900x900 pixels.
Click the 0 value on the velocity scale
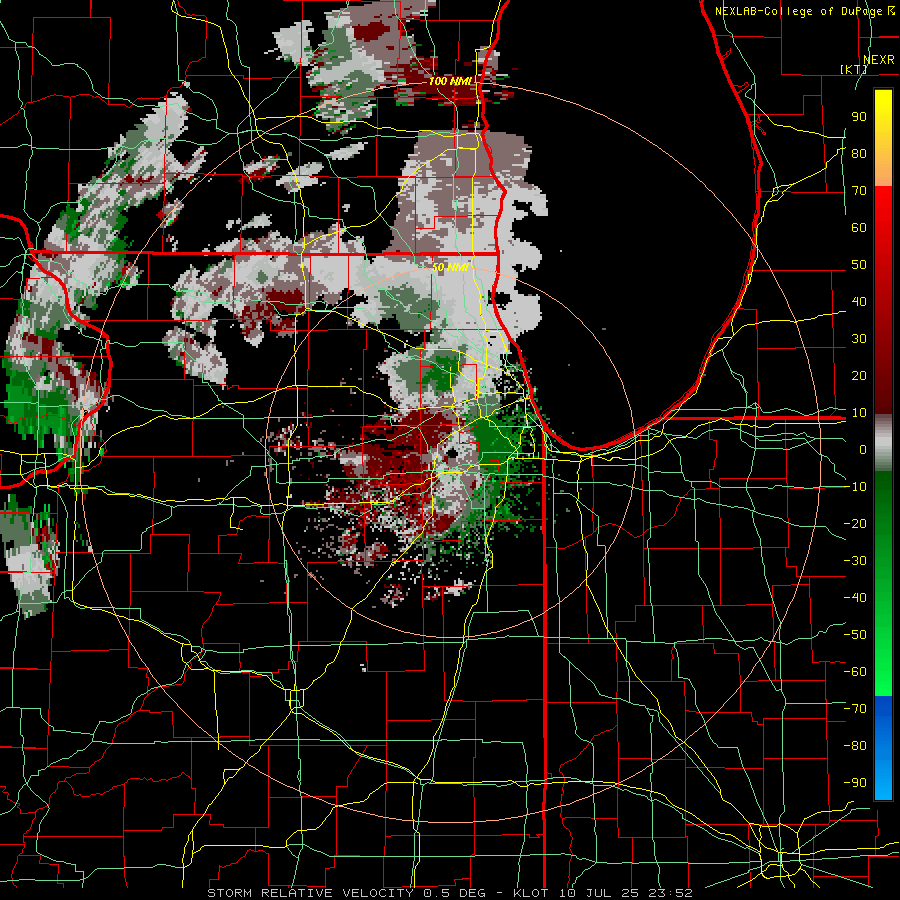[863, 449]
